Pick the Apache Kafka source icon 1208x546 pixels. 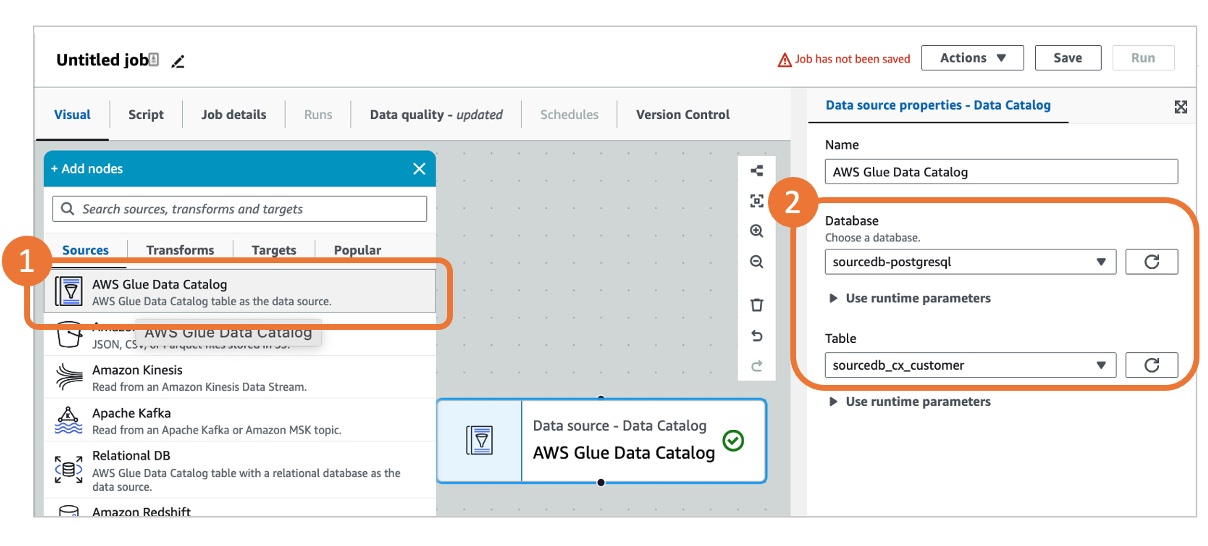click(68, 420)
